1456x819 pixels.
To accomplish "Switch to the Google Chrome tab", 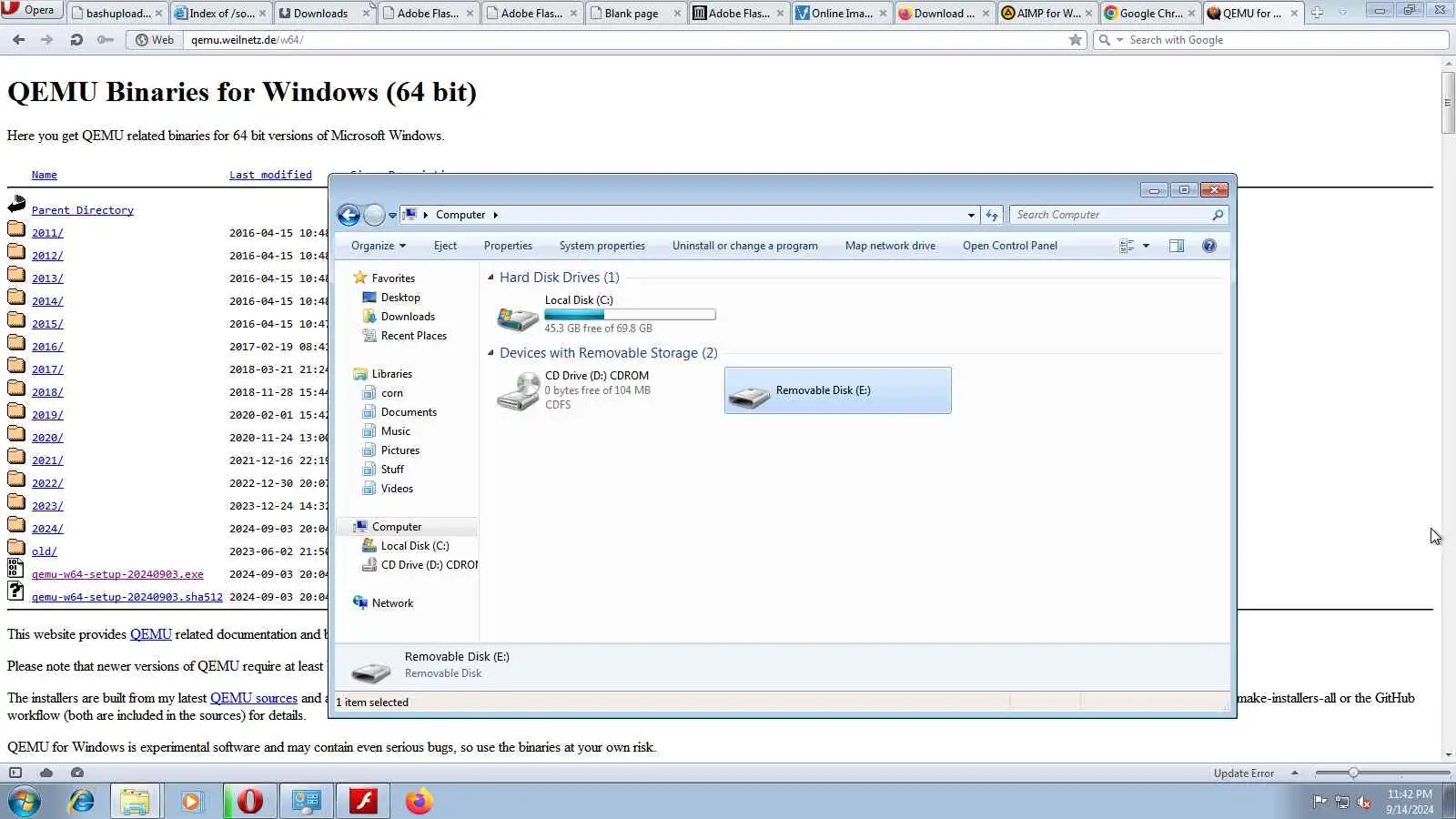I will [1150, 13].
